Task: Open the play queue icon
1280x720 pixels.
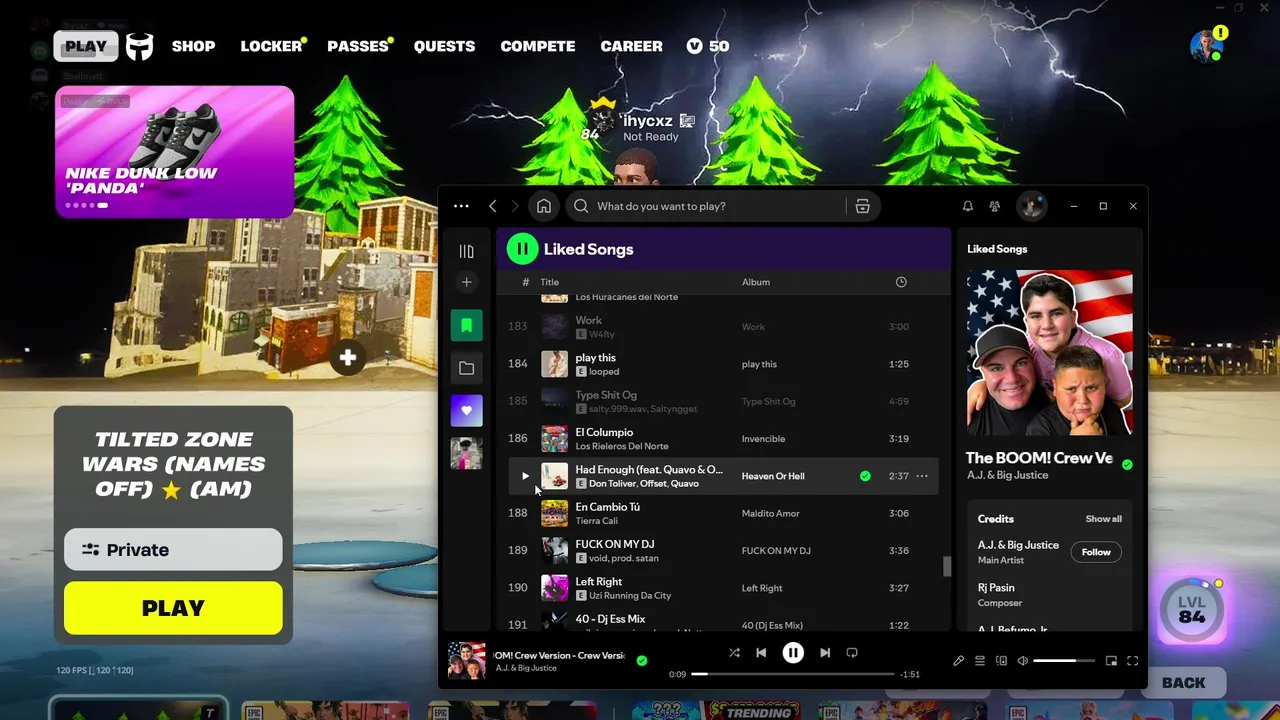Action: point(980,661)
